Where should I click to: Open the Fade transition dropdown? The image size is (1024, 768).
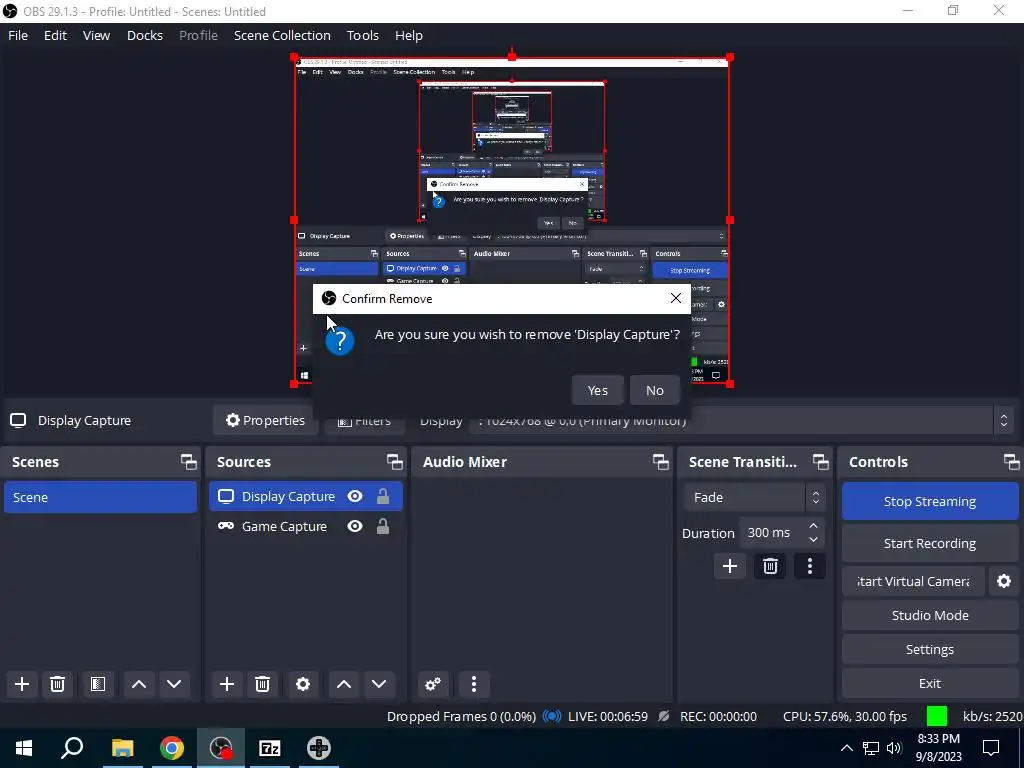coord(754,498)
